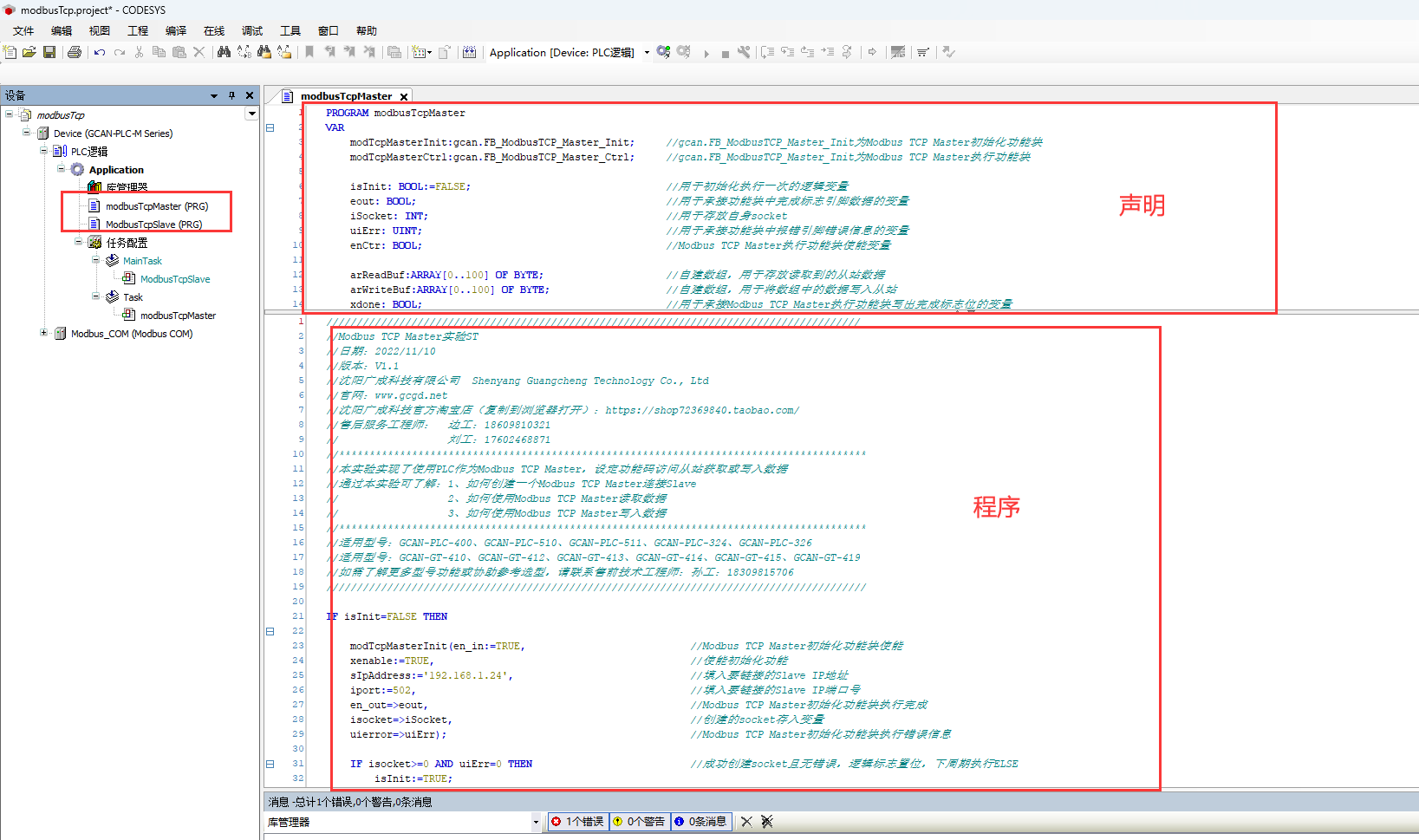This screenshot has width=1419, height=840.
Task: Click the Save project toolbar icon
Action: point(49,52)
